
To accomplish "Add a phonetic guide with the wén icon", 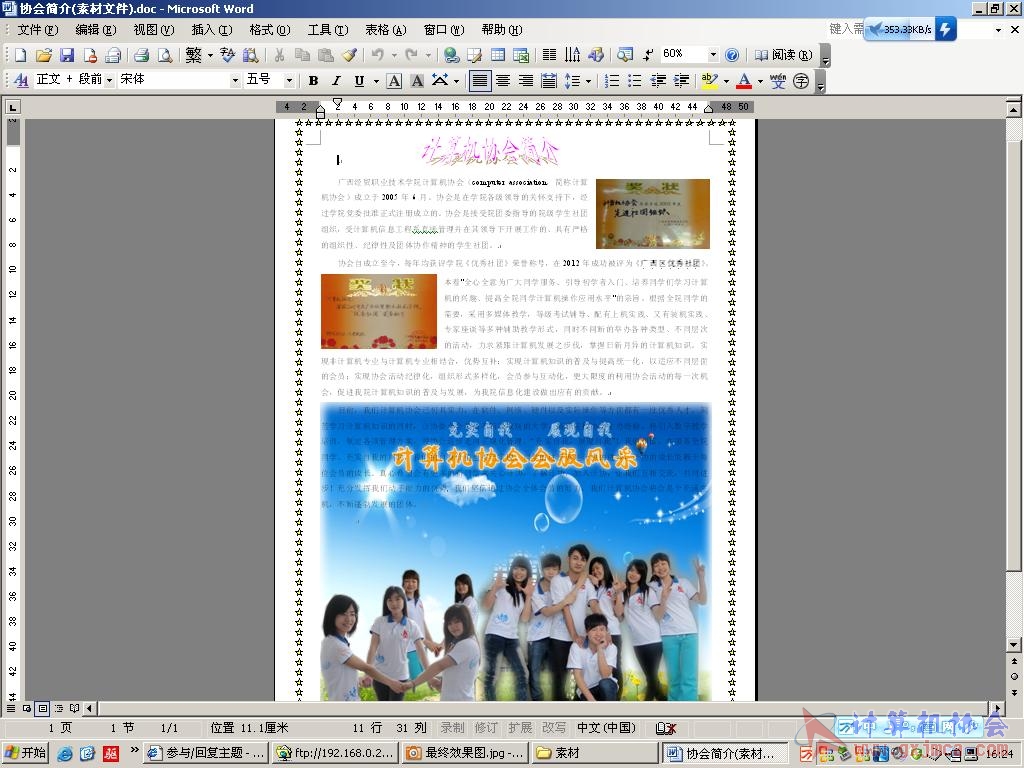I will tap(778, 80).
